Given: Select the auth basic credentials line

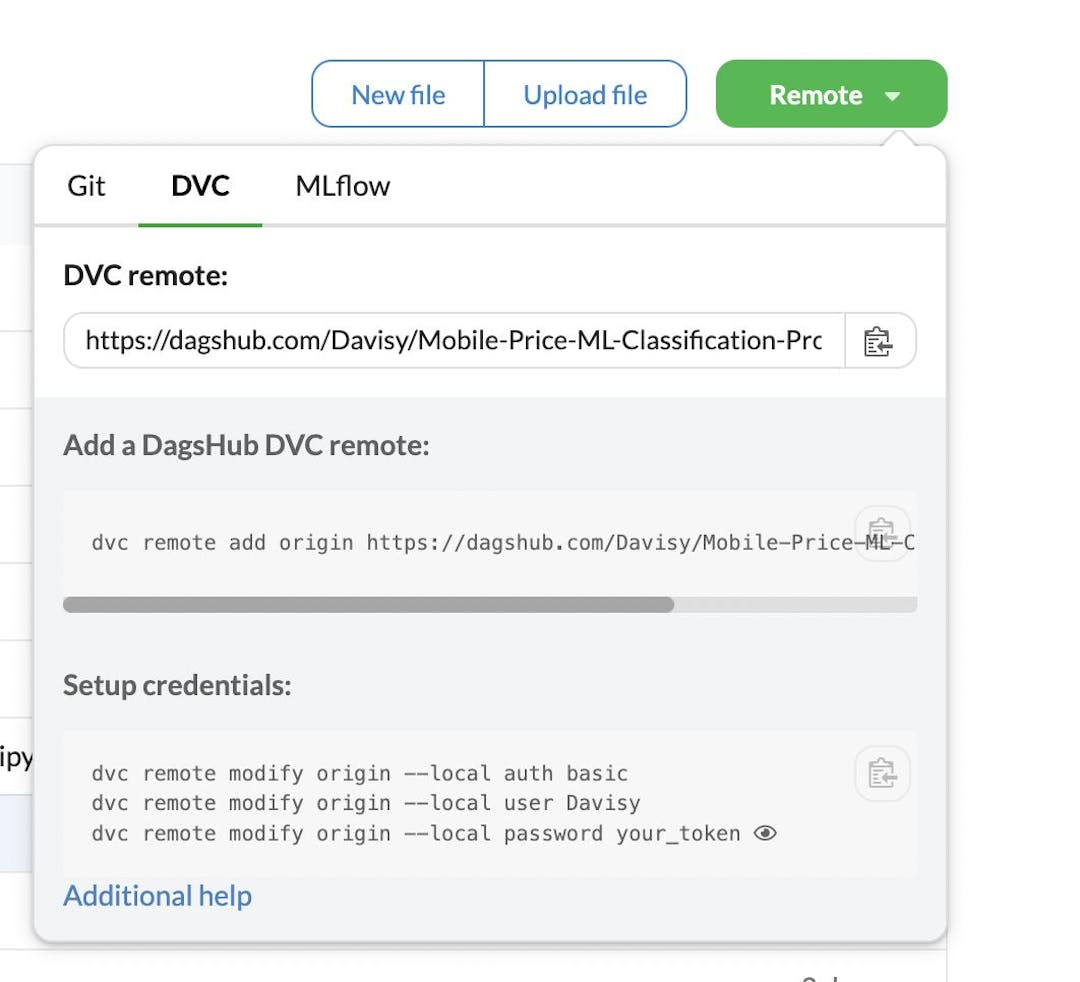Looking at the screenshot, I should point(360,773).
